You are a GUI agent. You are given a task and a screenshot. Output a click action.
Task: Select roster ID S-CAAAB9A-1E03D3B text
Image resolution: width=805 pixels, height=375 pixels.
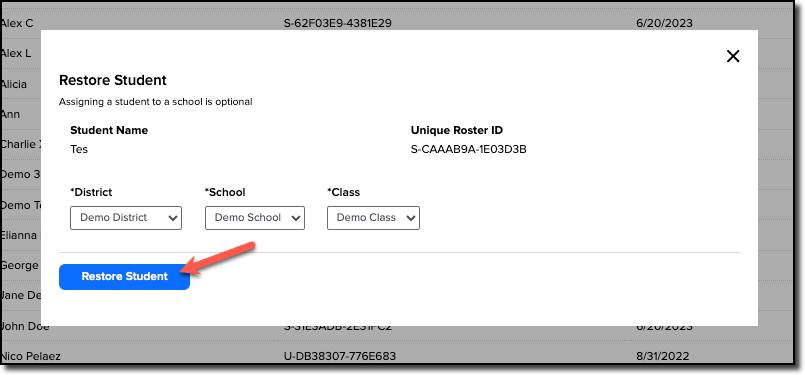tap(469, 150)
